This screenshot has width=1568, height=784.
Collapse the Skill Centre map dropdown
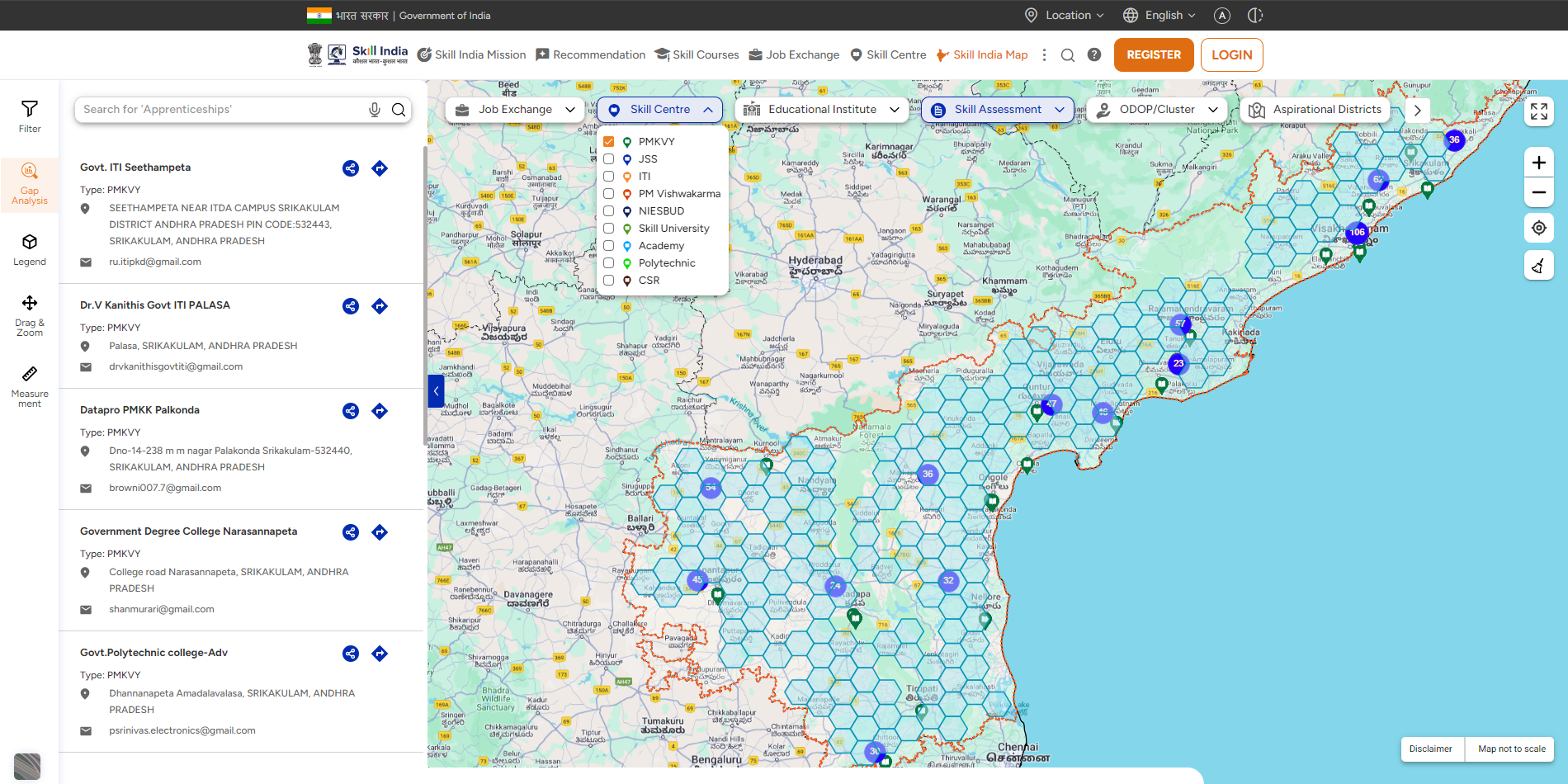point(660,110)
